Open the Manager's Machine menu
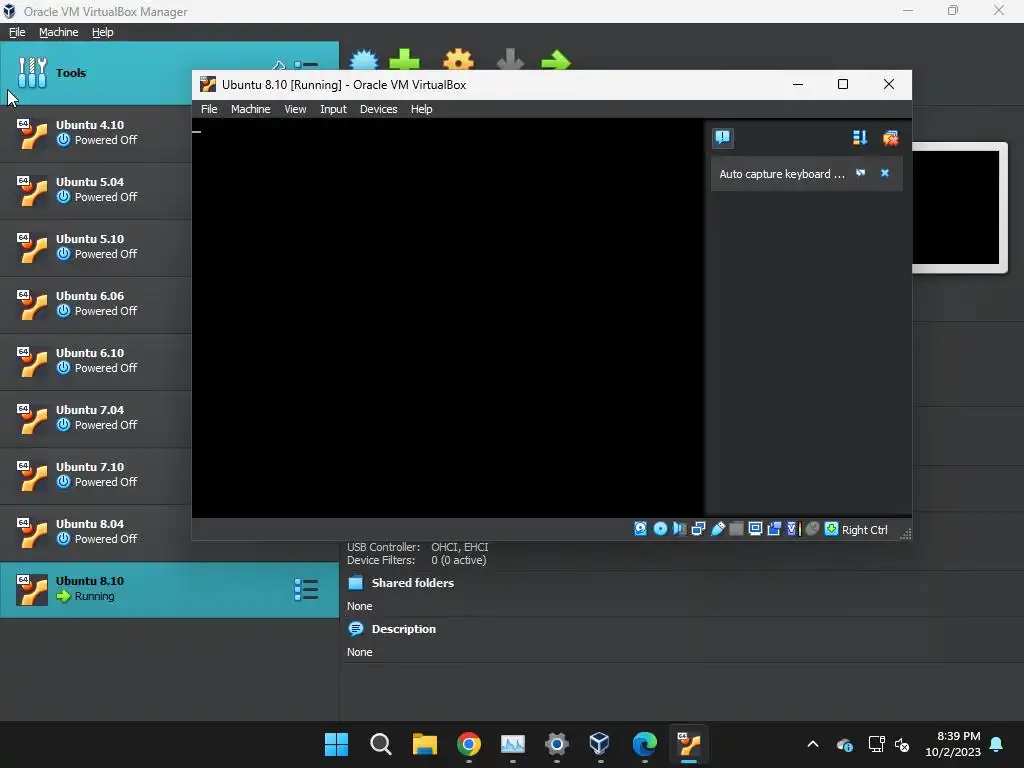 pos(59,32)
